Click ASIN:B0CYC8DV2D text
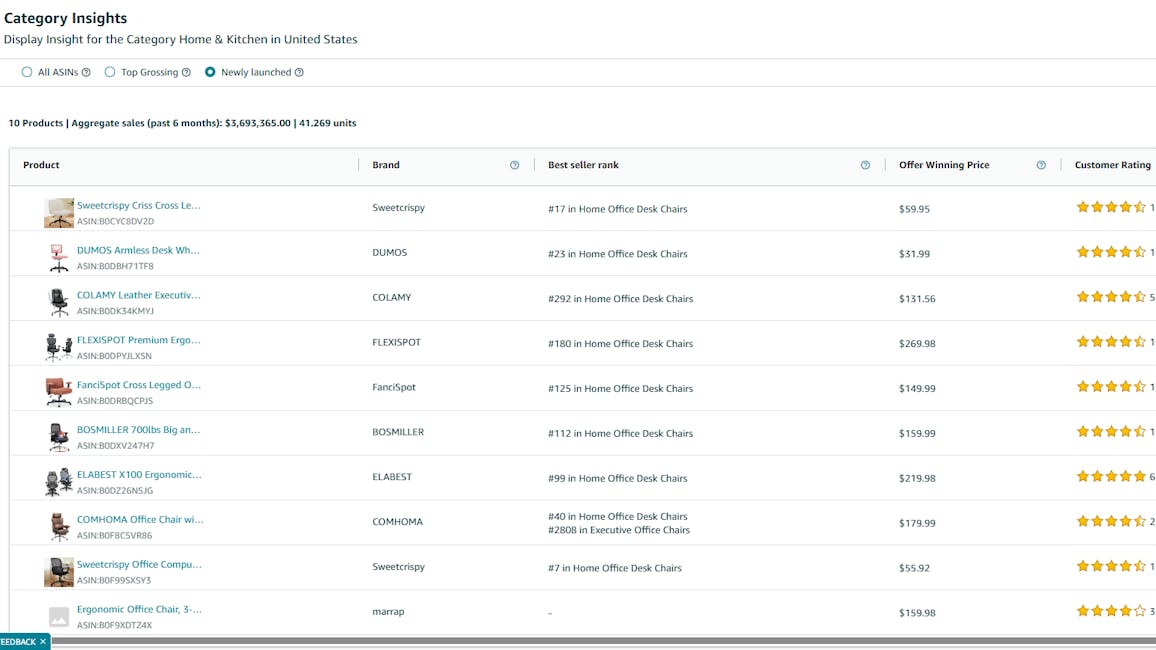 (115, 221)
